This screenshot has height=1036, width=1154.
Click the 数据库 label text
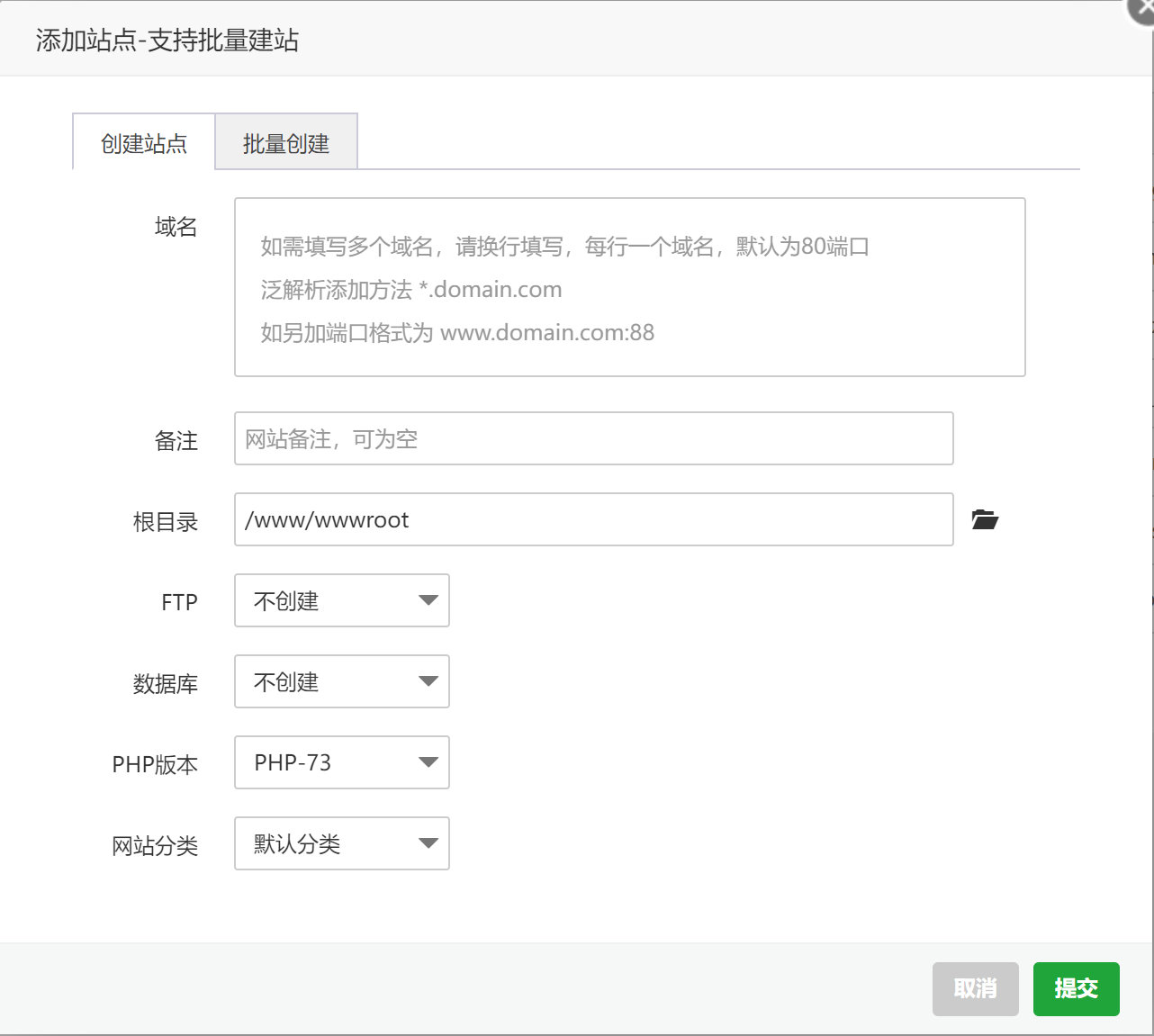tap(166, 683)
